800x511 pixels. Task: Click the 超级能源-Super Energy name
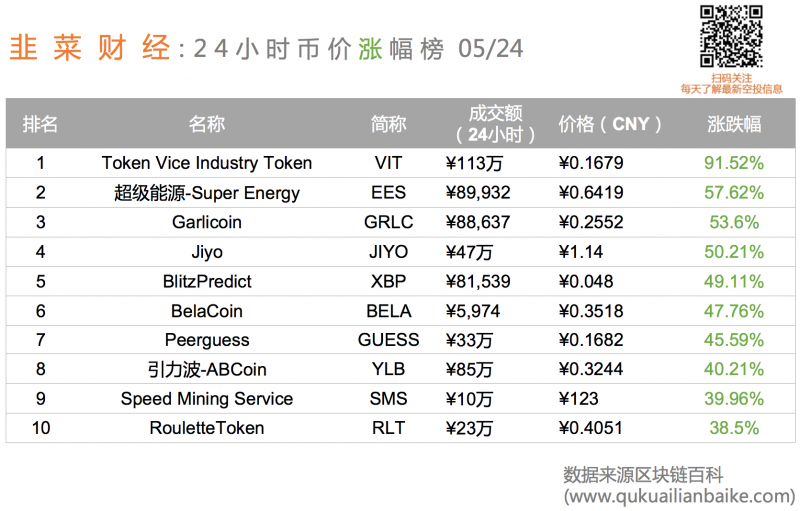point(207,193)
